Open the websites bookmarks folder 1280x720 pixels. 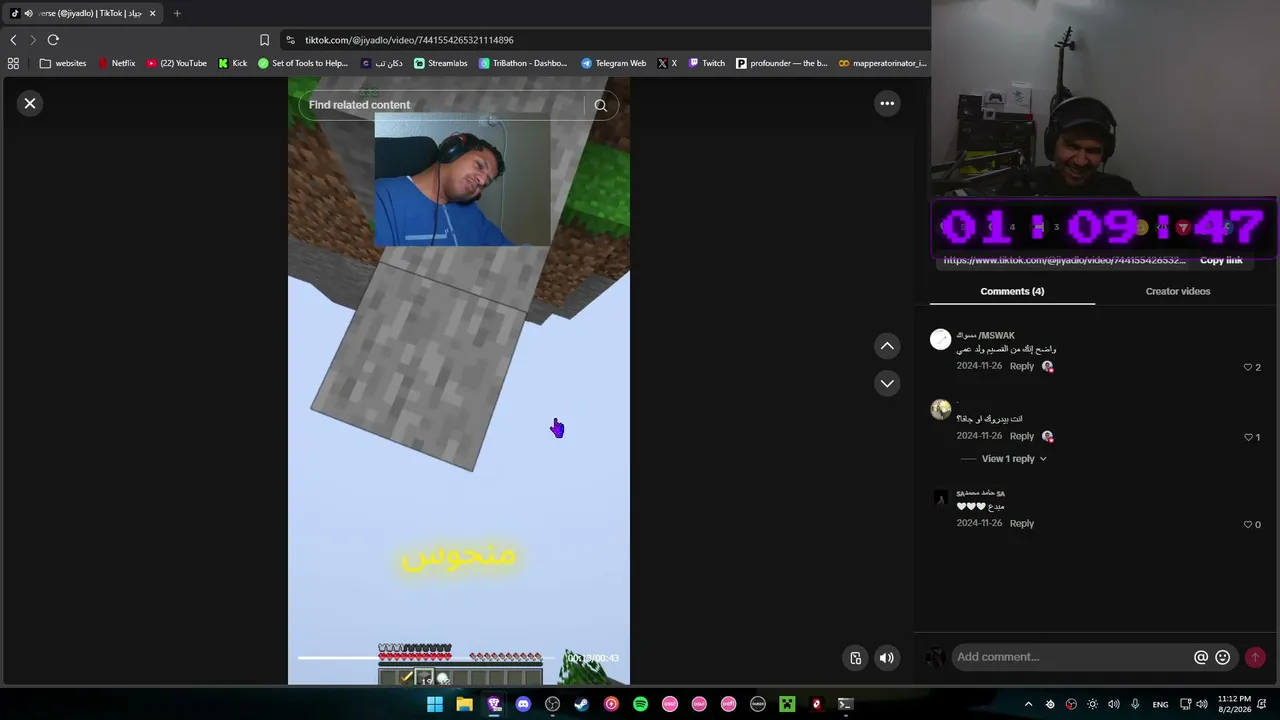[63, 63]
